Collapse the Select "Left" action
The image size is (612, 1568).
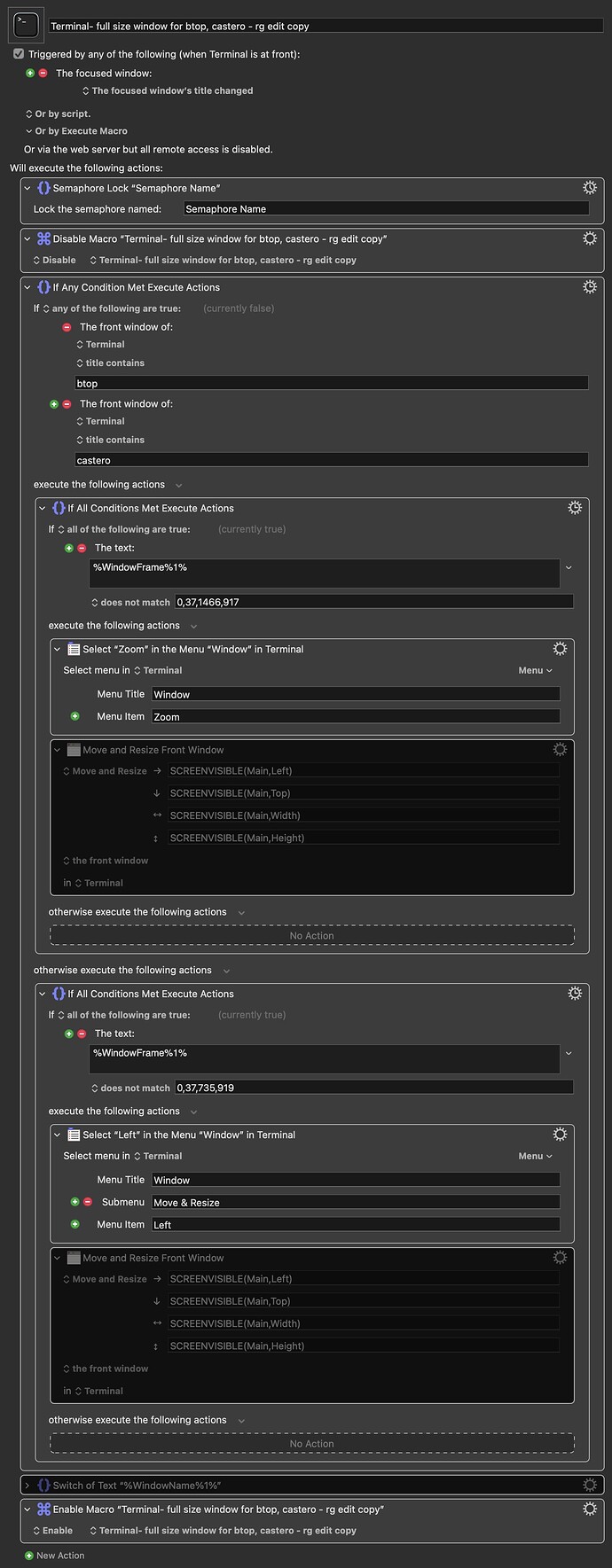pyautogui.click(x=58, y=1135)
